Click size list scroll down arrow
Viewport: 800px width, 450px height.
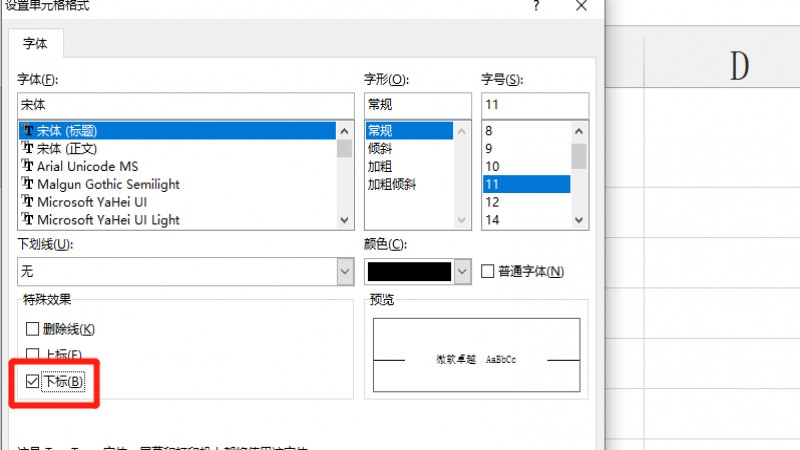click(x=579, y=220)
